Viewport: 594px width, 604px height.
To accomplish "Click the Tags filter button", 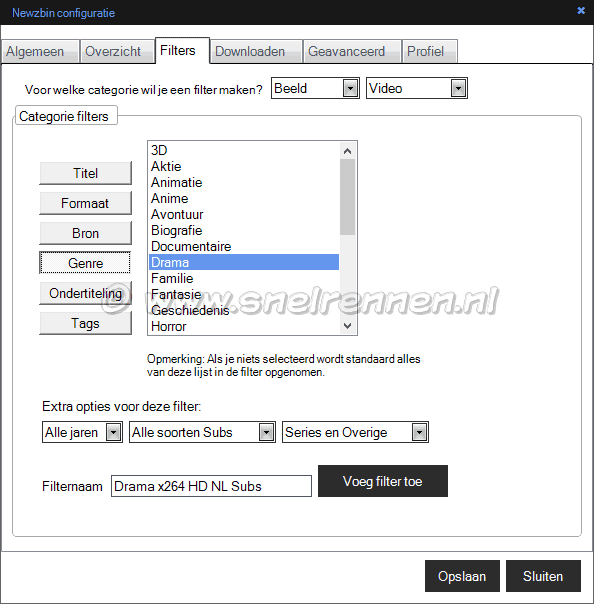I will pos(85,323).
